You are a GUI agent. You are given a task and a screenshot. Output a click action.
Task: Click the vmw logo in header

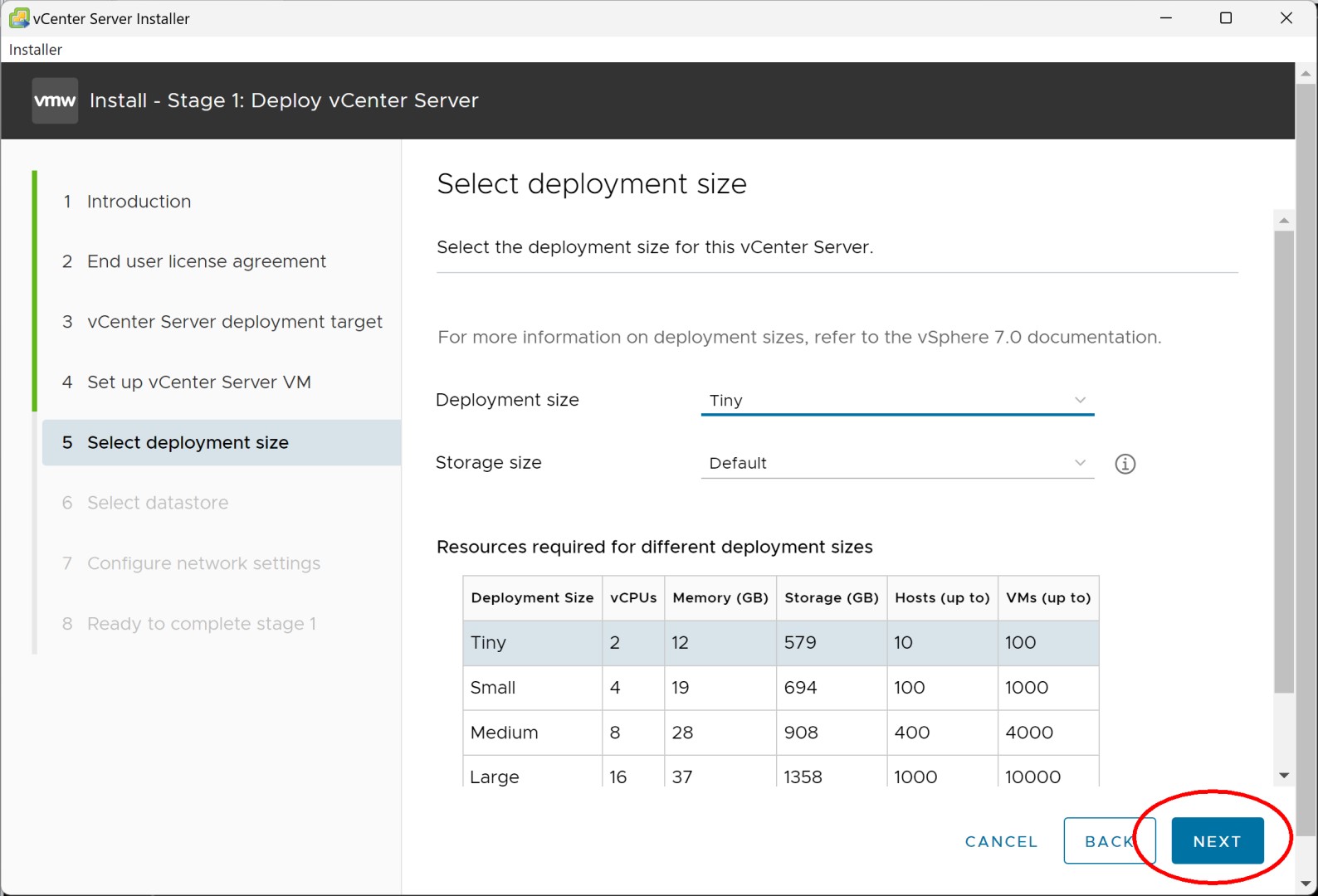(55, 100)
